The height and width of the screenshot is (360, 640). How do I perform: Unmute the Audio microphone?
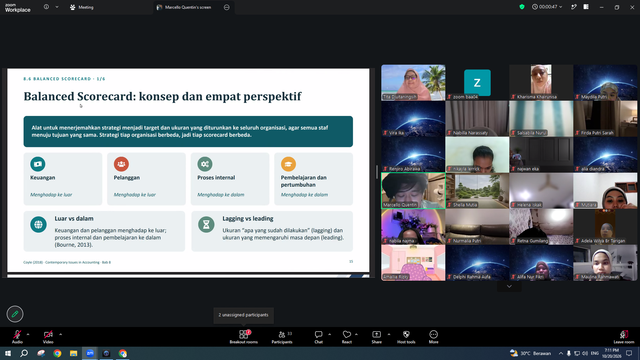[x=17, y=337]
